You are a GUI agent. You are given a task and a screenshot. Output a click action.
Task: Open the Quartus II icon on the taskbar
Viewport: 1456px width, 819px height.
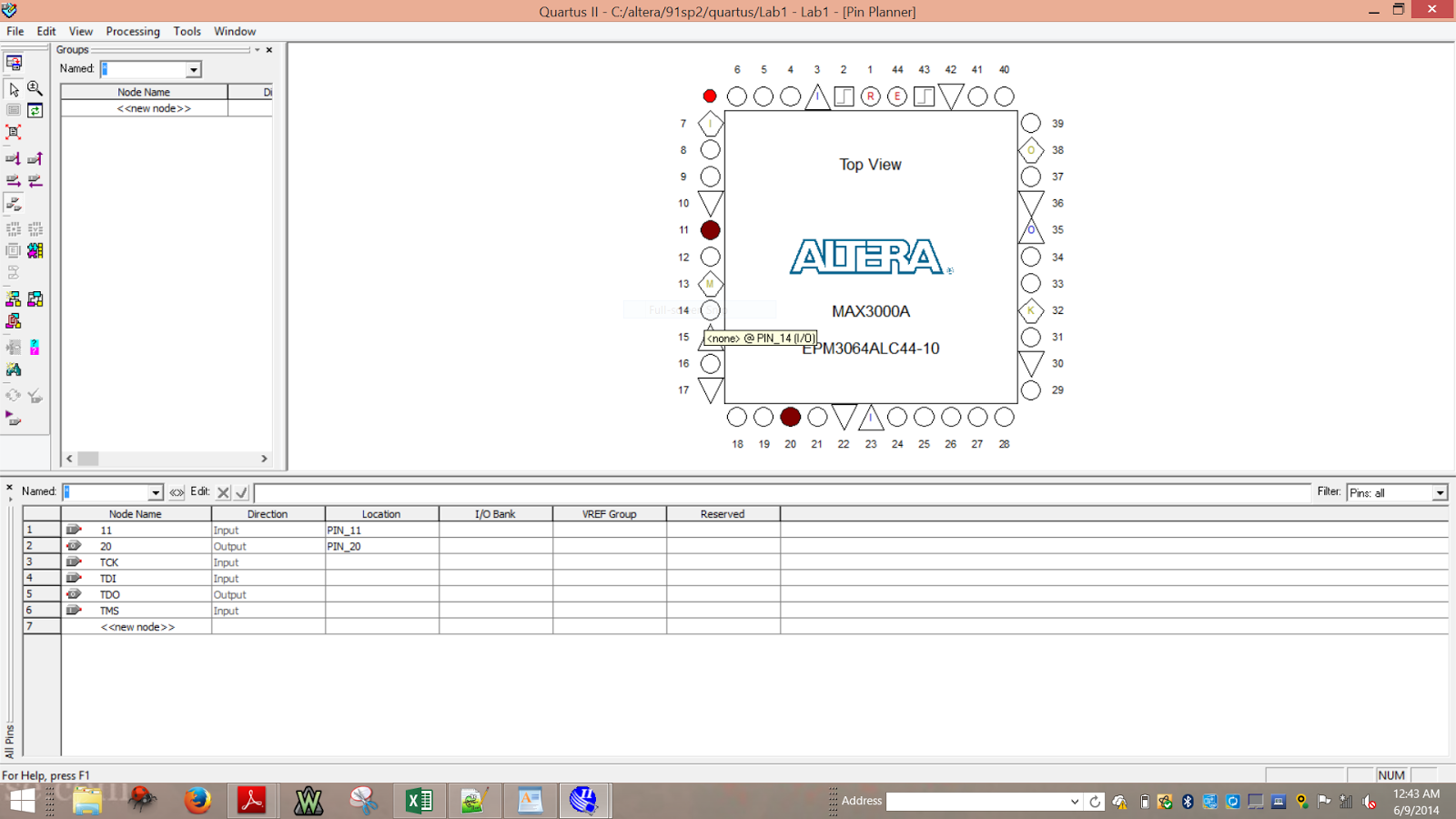point(584,801)
